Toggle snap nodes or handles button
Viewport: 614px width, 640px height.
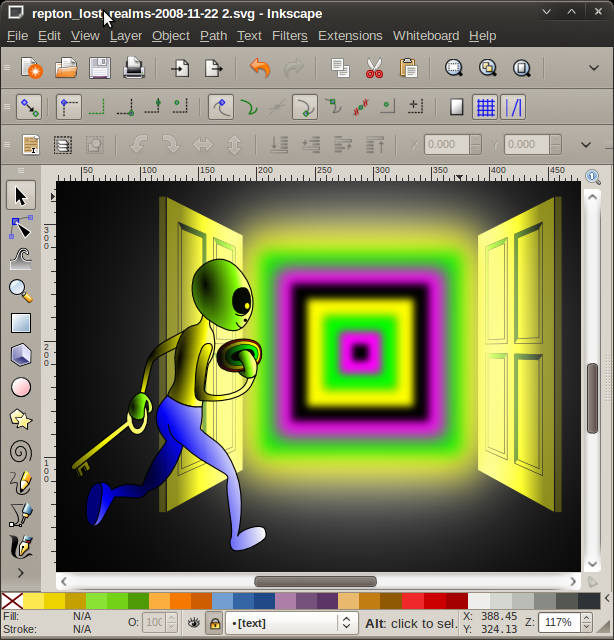[x=221, y=107]
